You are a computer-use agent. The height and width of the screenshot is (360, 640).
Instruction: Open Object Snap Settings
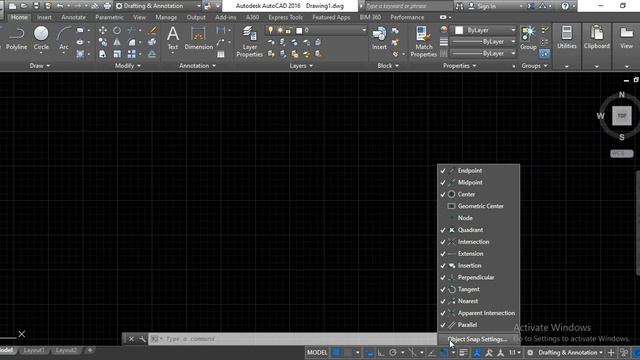(x=478, y=339)
